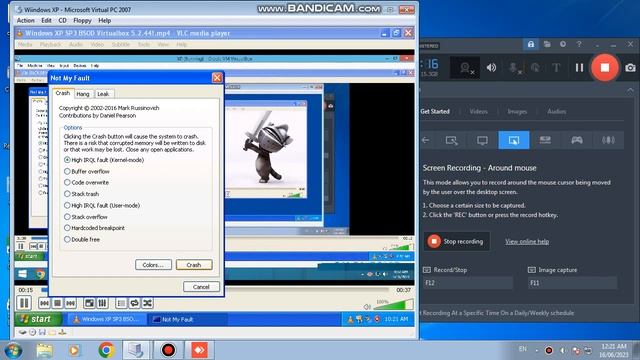Select High IRQL fault (User-mode) option

tap(102, 205)
